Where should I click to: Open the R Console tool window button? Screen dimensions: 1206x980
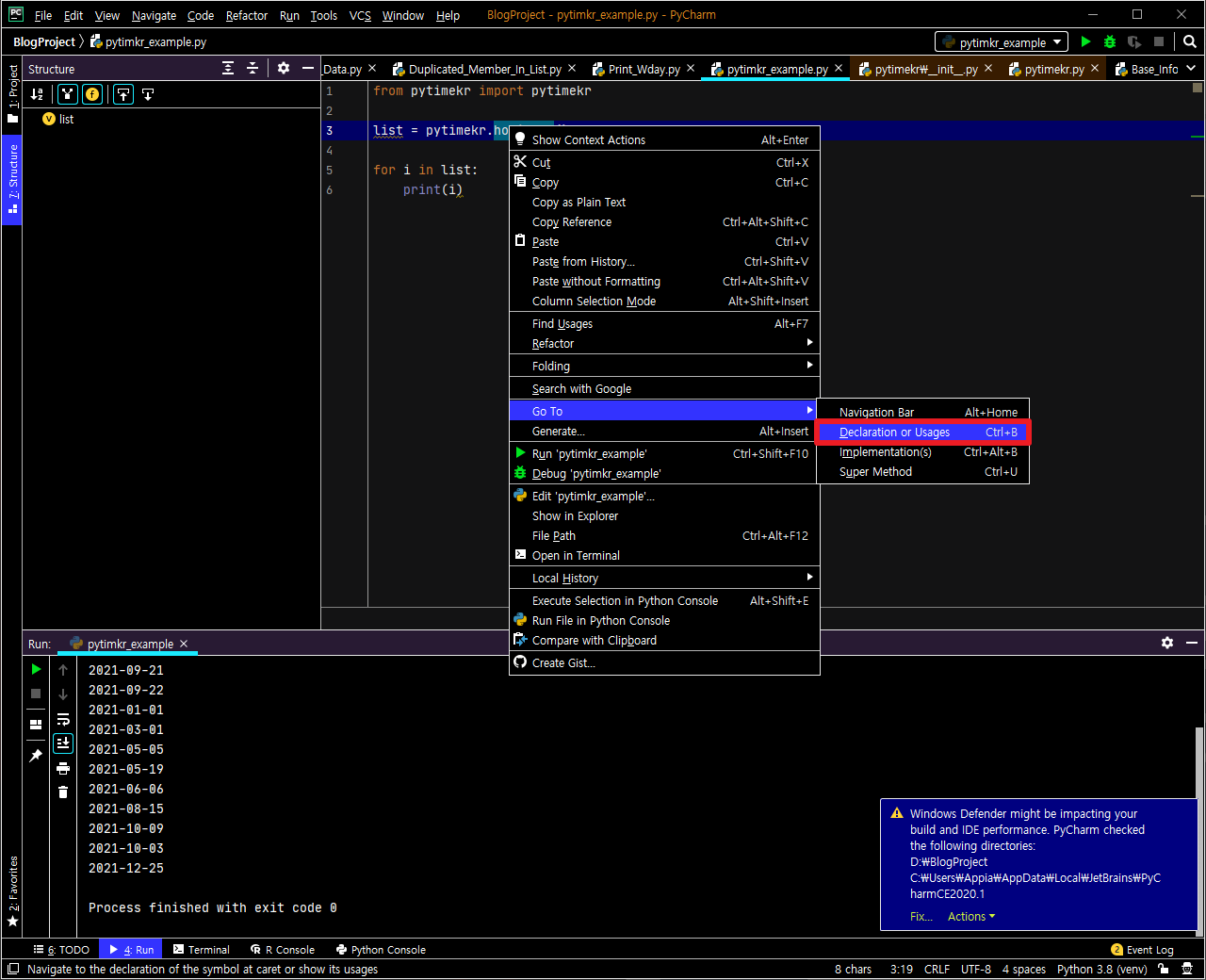point(283,950)
